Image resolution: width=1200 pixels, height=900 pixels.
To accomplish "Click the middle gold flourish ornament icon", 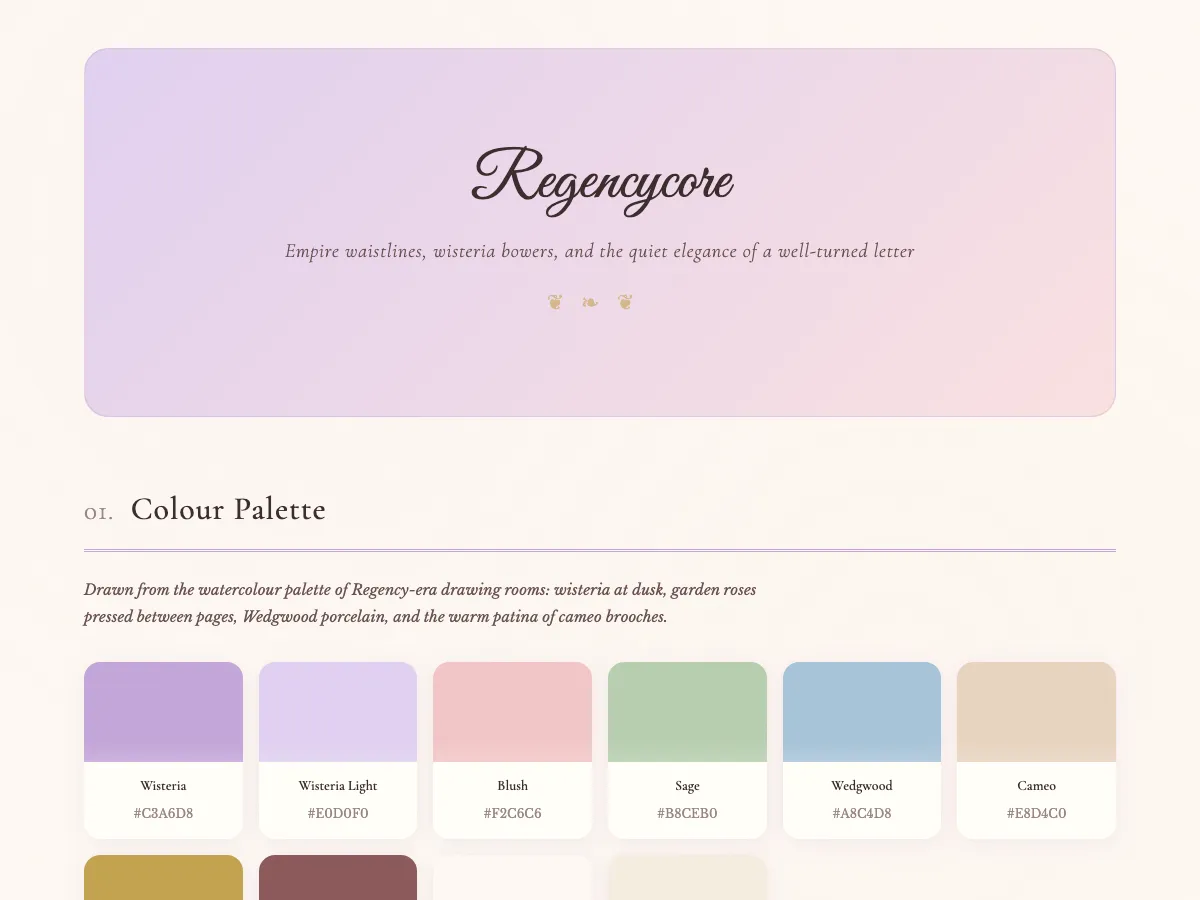I will click(590, 301).
